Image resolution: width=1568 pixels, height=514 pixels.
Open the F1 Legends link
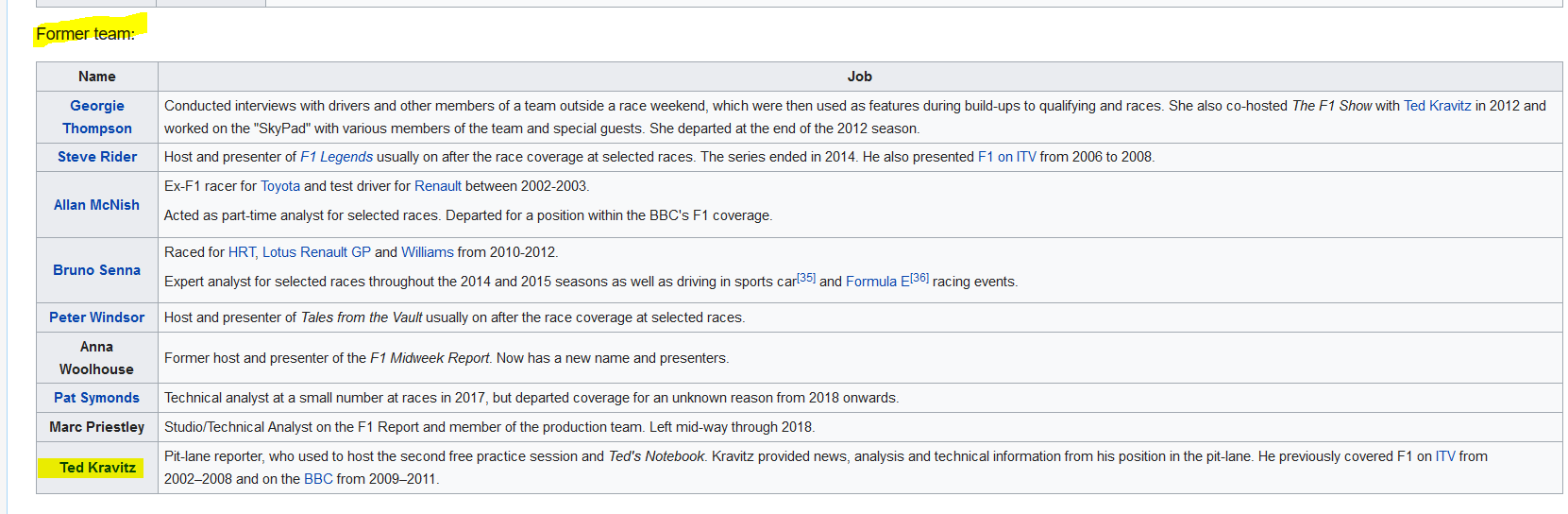[x=336, y=157]
